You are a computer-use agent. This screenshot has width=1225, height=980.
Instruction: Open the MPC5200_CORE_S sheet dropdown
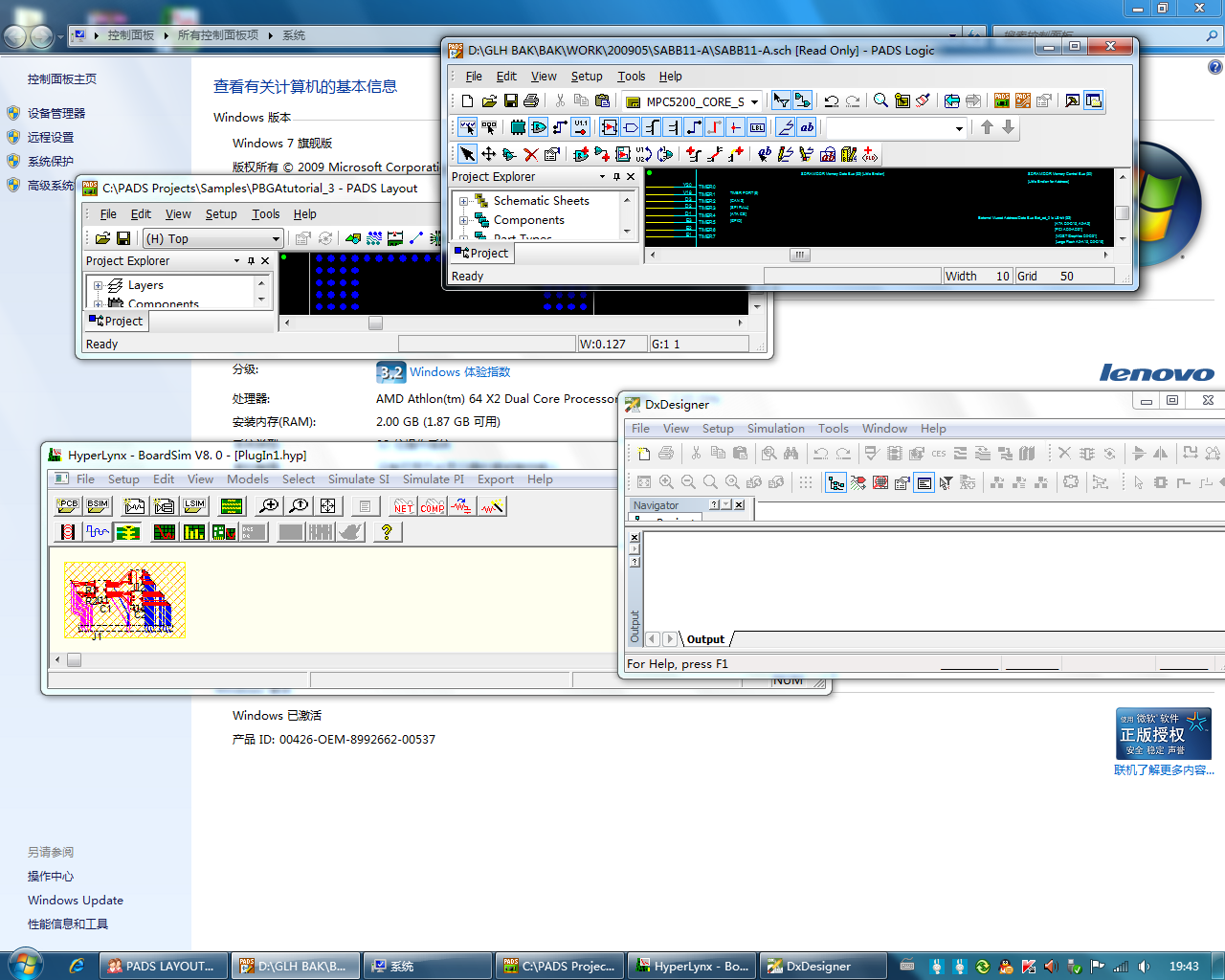754,101
